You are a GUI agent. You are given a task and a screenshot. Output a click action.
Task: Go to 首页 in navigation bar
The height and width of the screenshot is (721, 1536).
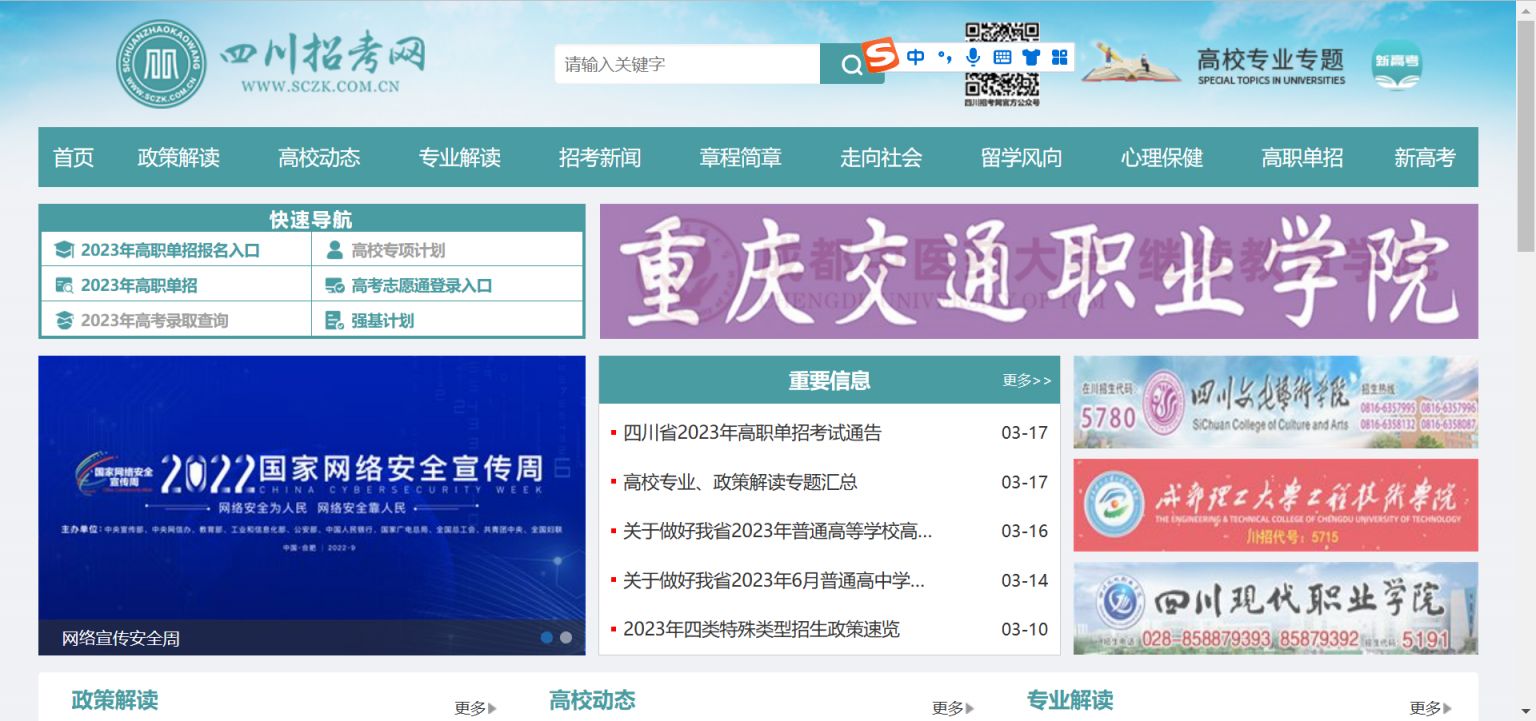73,157
